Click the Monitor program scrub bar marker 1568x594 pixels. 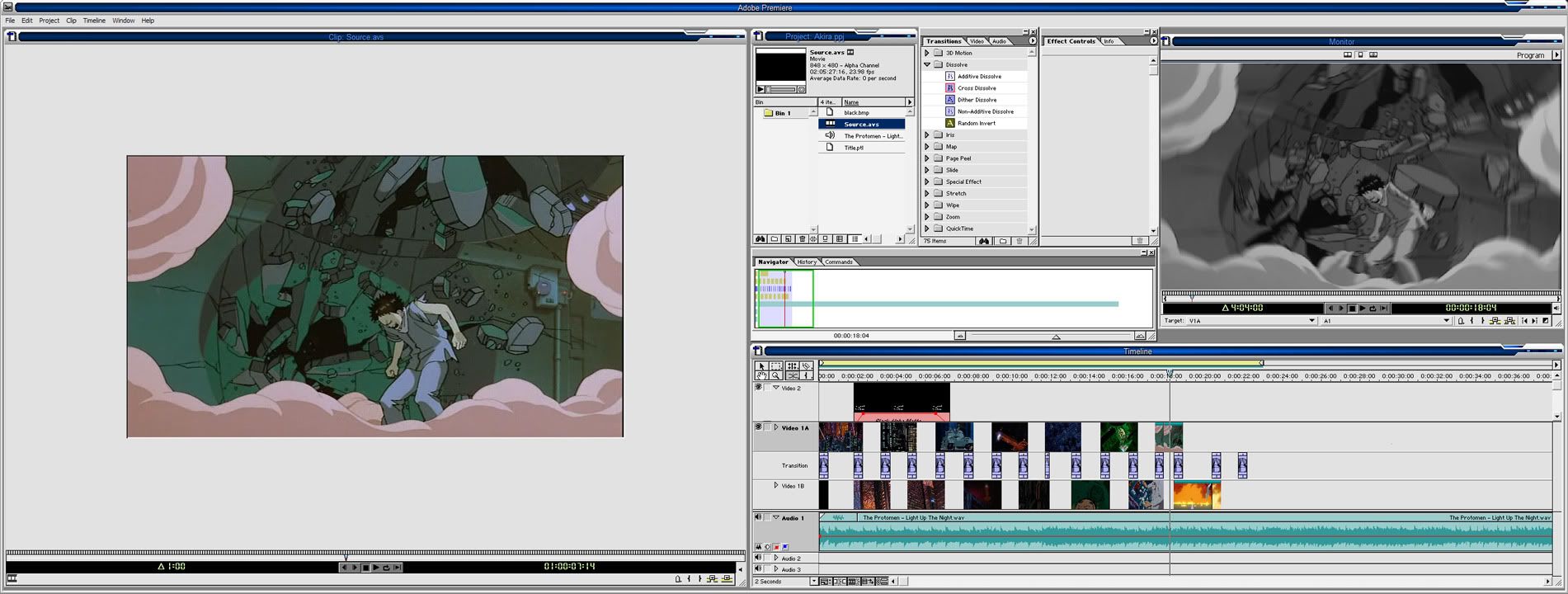click(1191, 296)
